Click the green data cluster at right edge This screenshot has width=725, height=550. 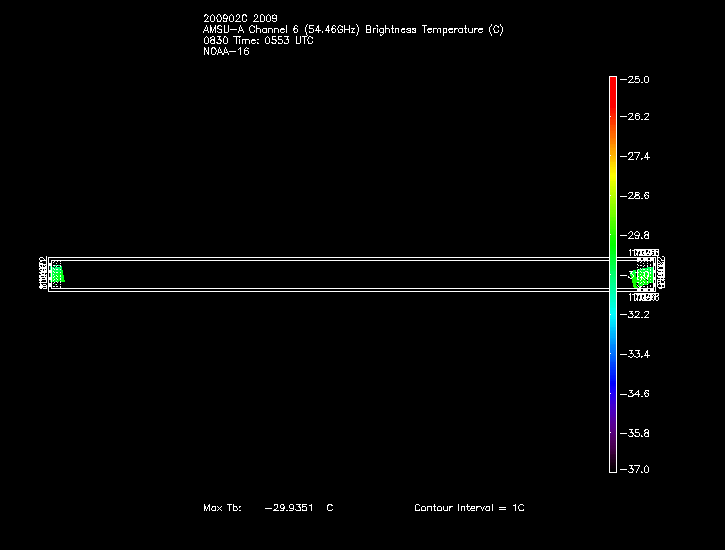coord(643,274)
